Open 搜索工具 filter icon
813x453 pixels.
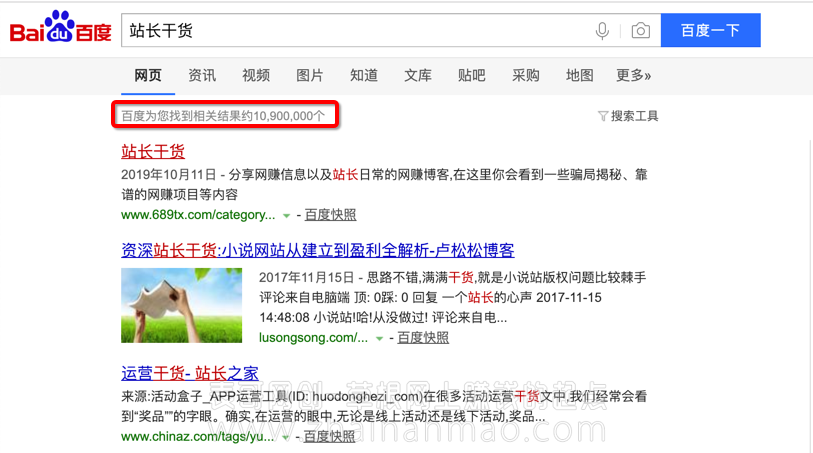(x=602, y=116)
